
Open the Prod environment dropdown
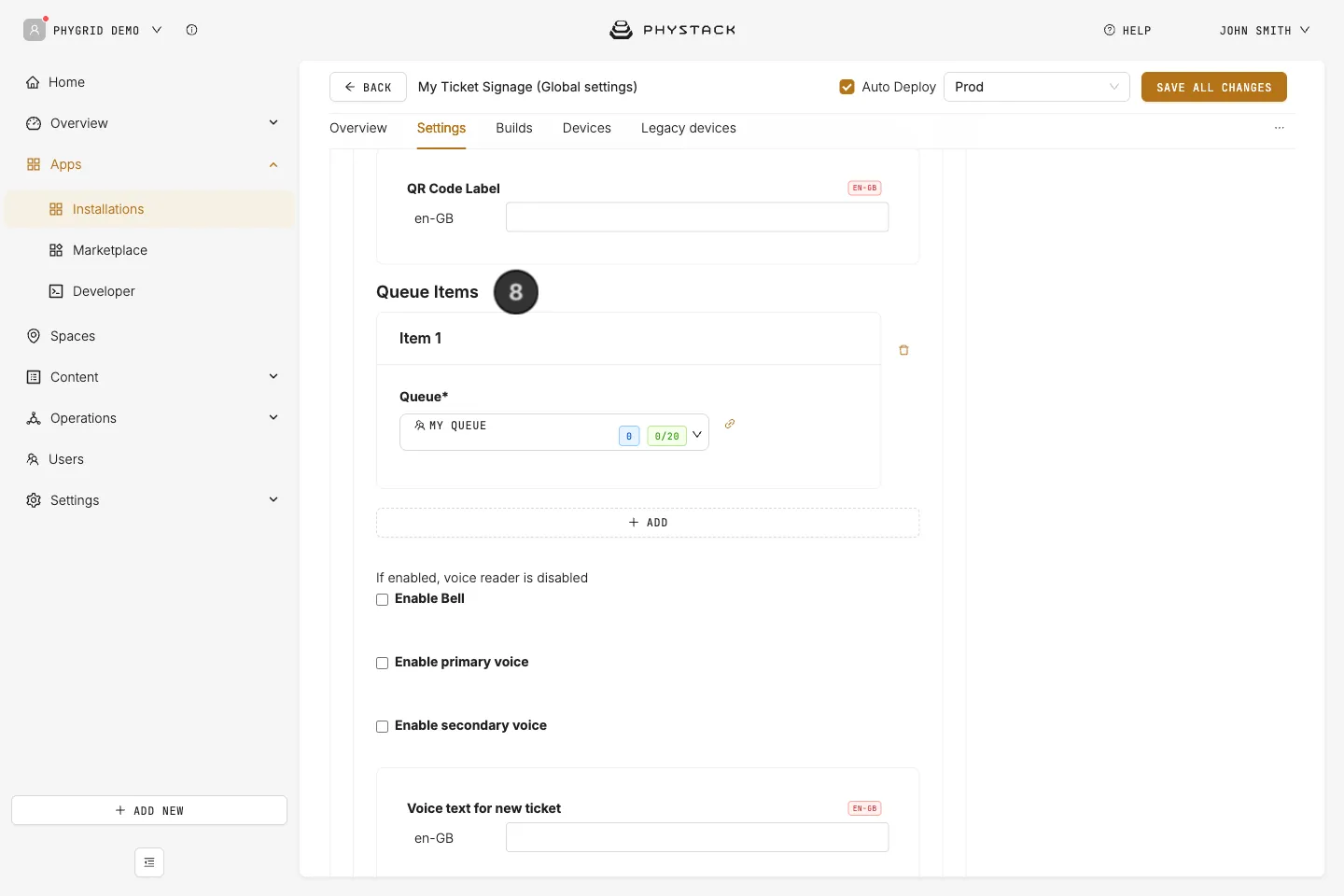pos(1036,87)
